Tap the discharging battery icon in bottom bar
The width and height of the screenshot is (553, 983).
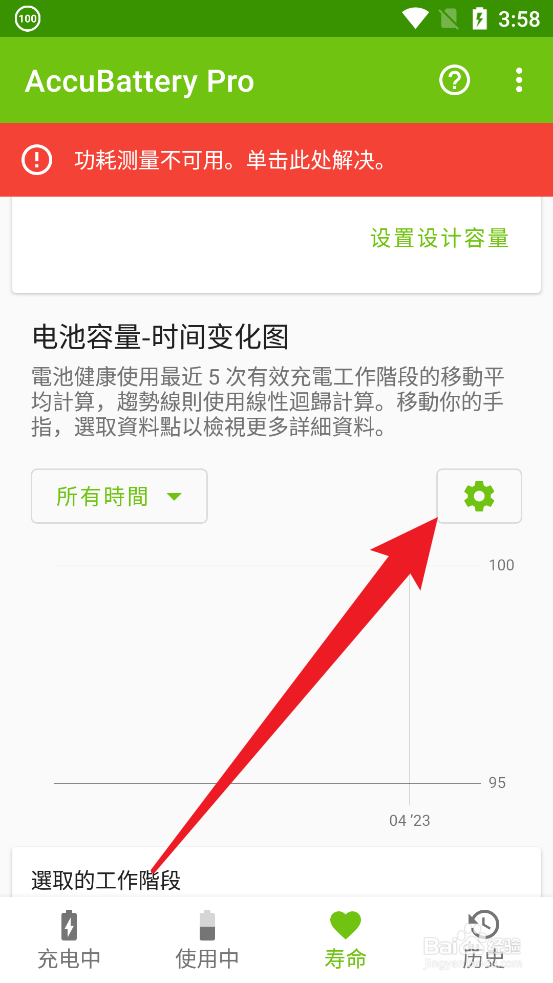207,925
